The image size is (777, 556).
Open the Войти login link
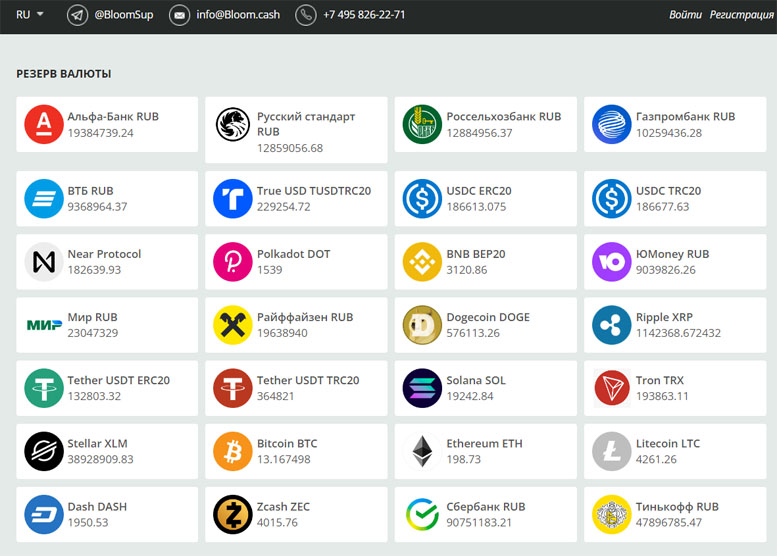tap(685, 15)
